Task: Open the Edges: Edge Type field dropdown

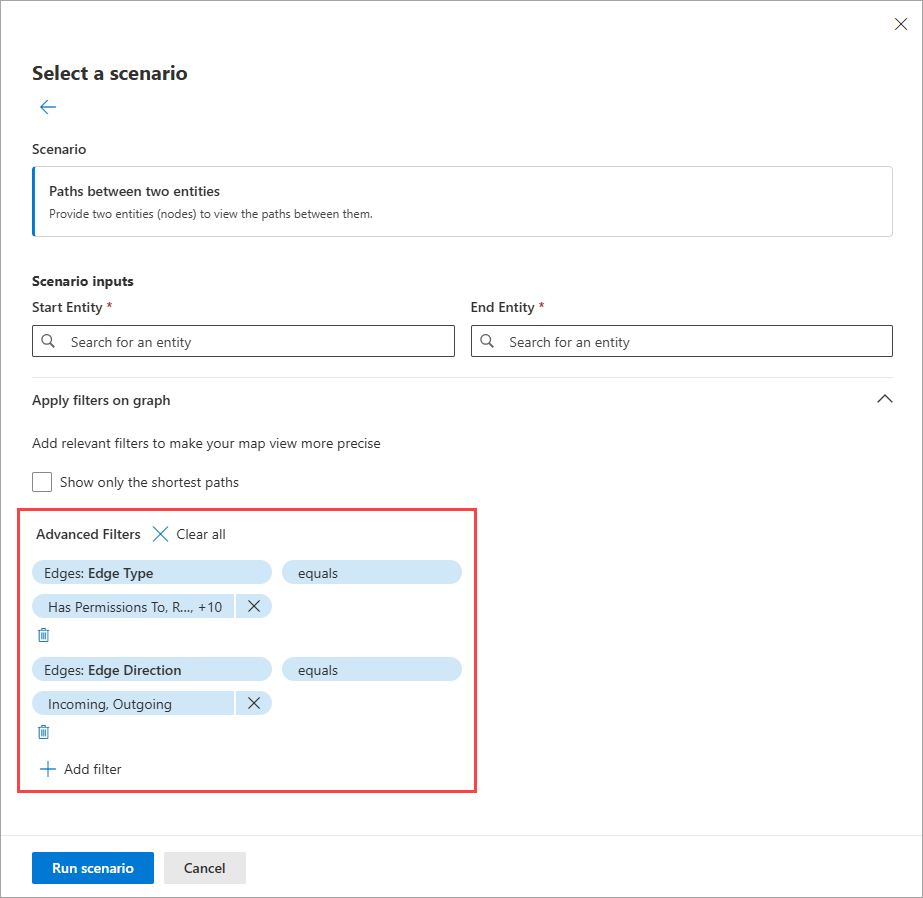Action: click(x=152, y=573)
